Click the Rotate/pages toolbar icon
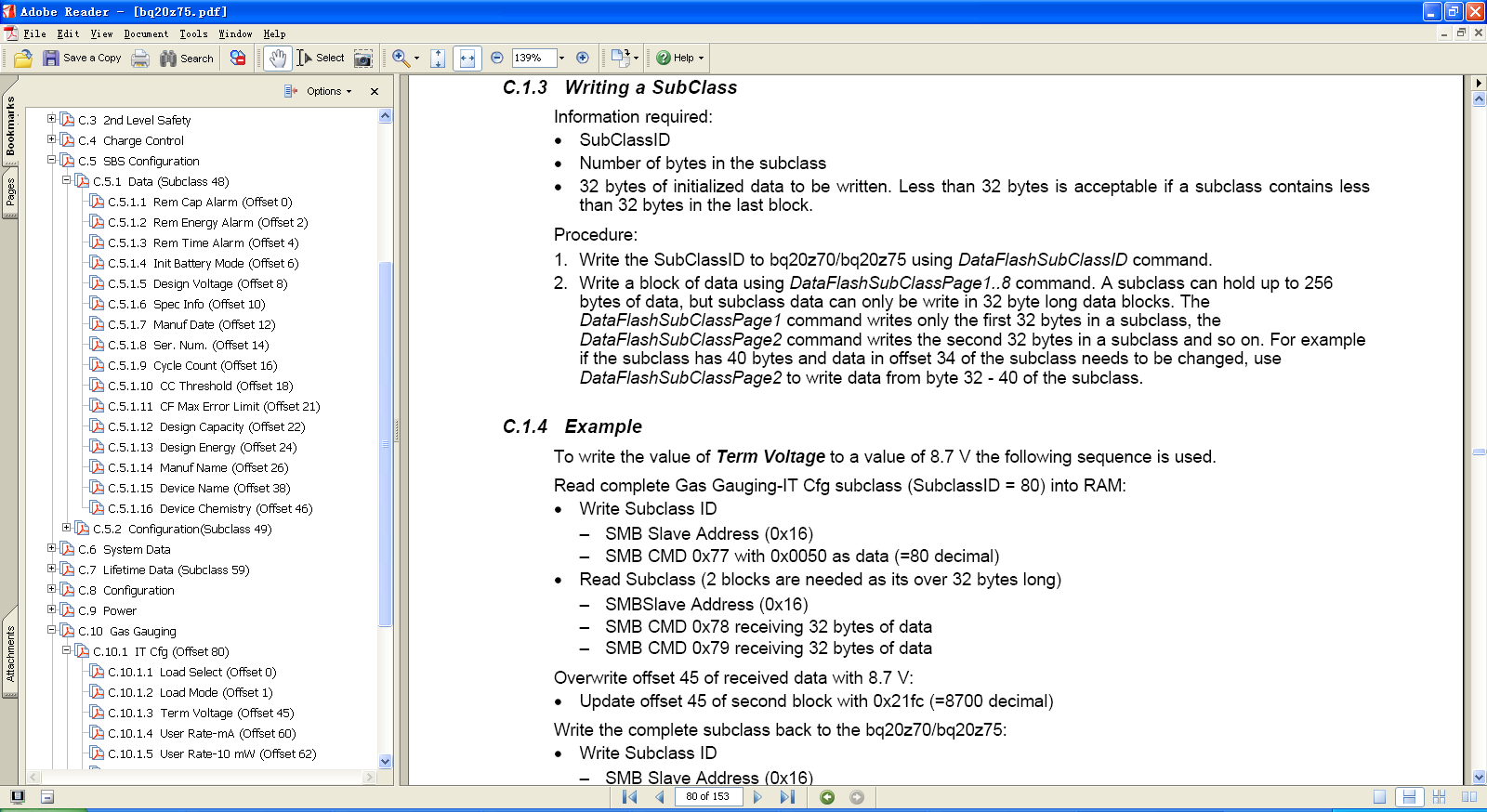The height and width of the screenshot is (812, 1487). pyautogui.click(x=620, y=58)
